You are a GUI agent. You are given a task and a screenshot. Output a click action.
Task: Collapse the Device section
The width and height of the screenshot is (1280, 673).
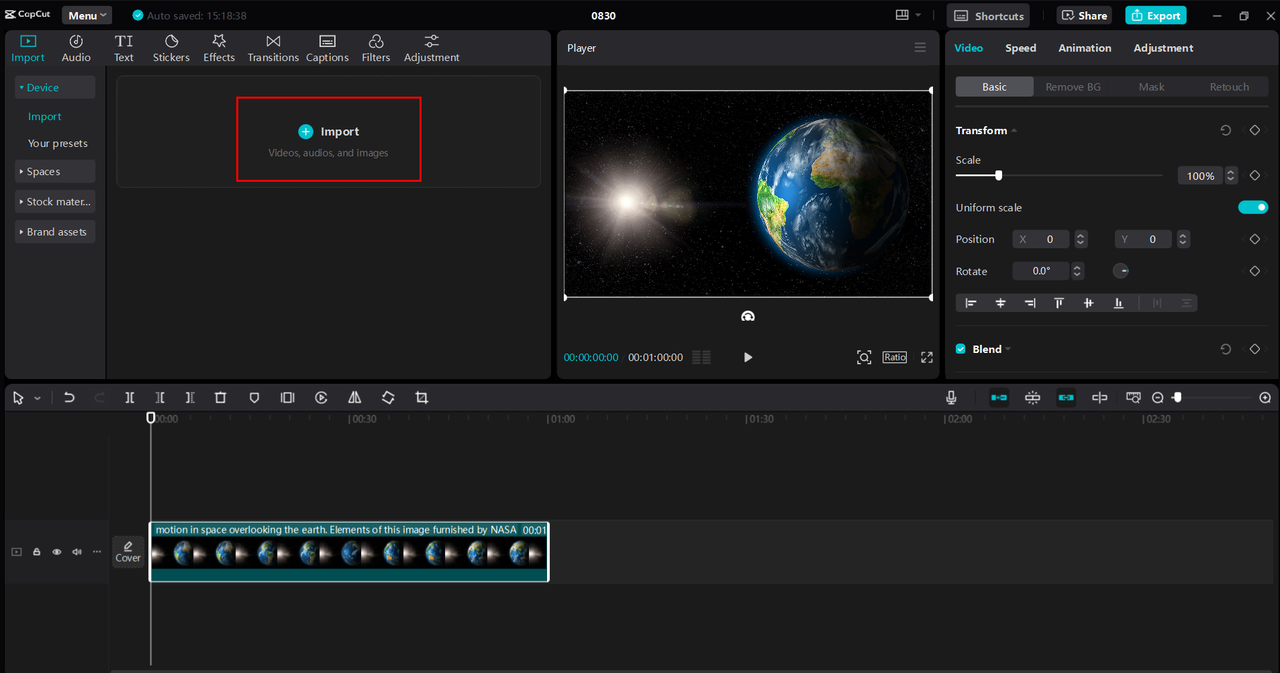click(55, 87)
